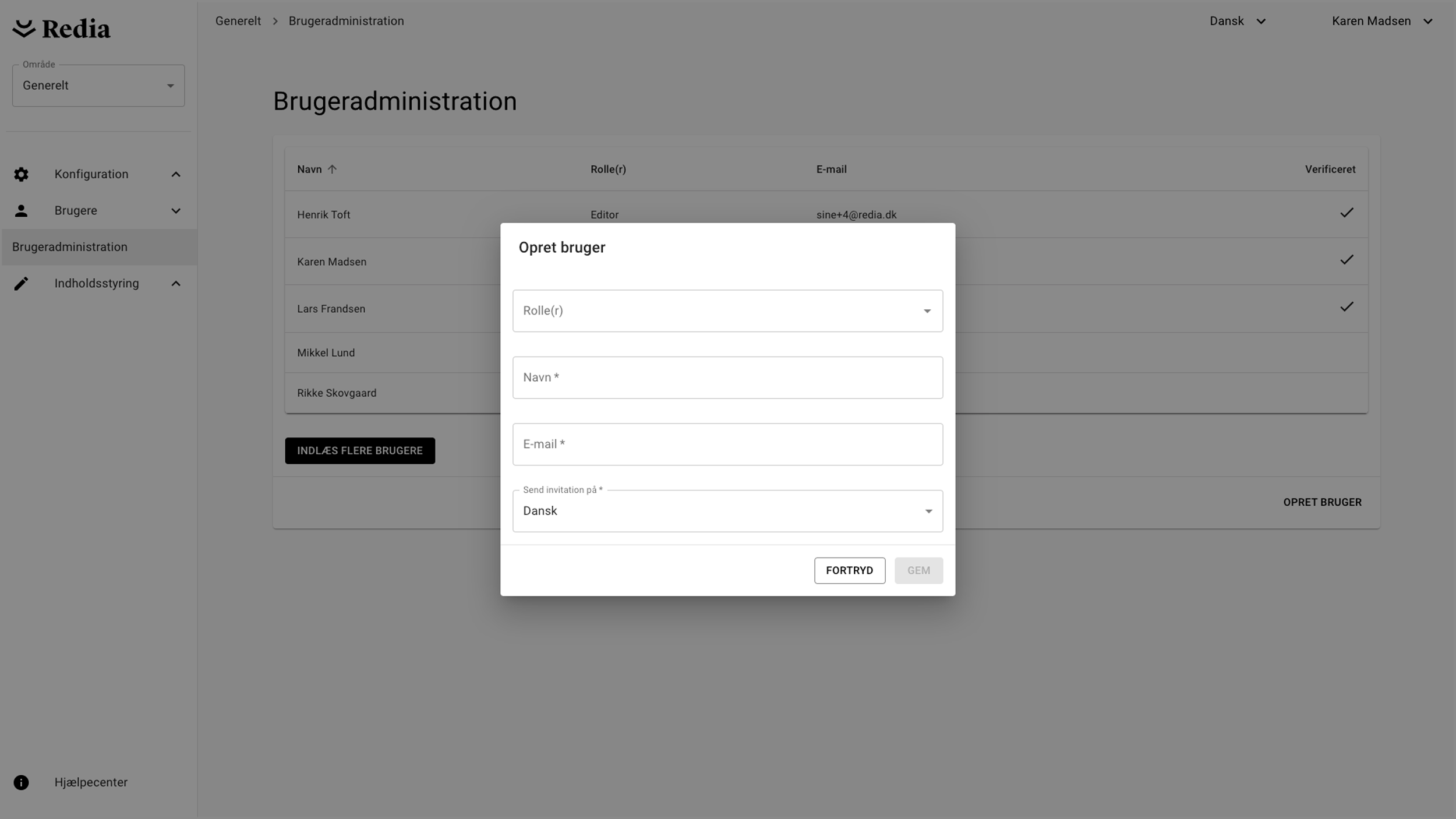Image resolution: width=1456 pixels, height=819 pixels.
Task: Click Henrik Toft's verified checkmark
Action: [x=1347, y=213]
